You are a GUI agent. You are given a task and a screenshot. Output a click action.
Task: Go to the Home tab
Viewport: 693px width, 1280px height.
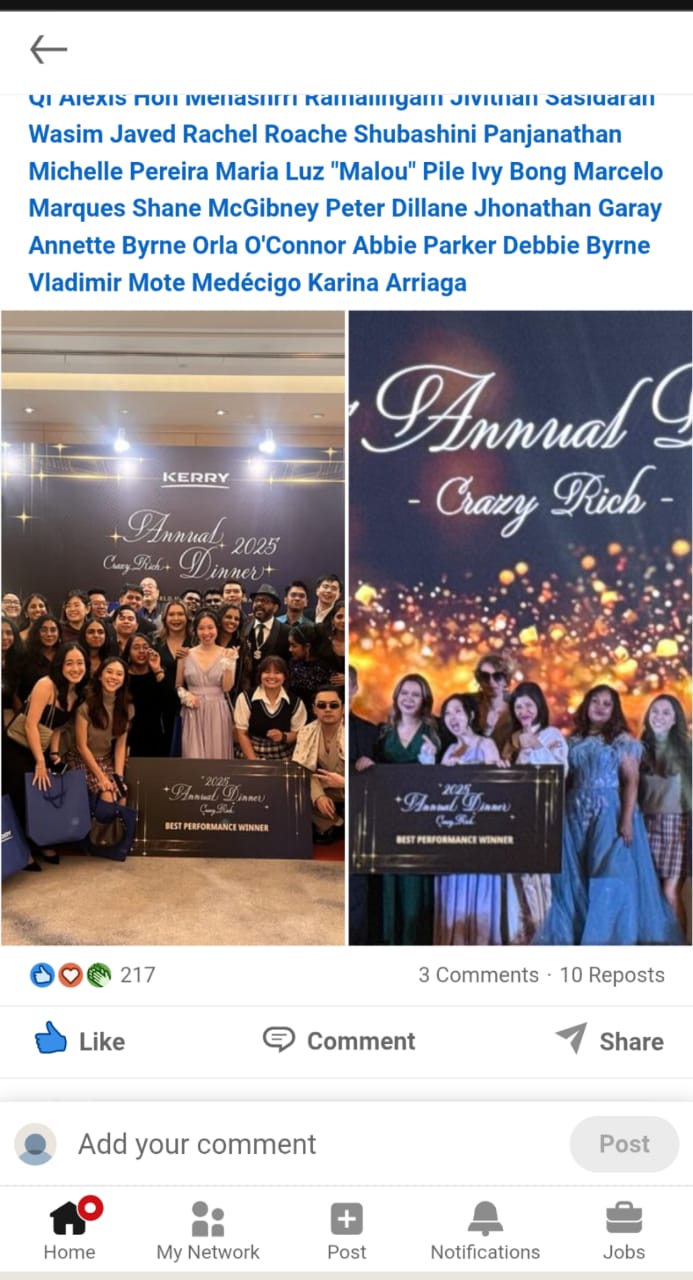[70, 1230]
